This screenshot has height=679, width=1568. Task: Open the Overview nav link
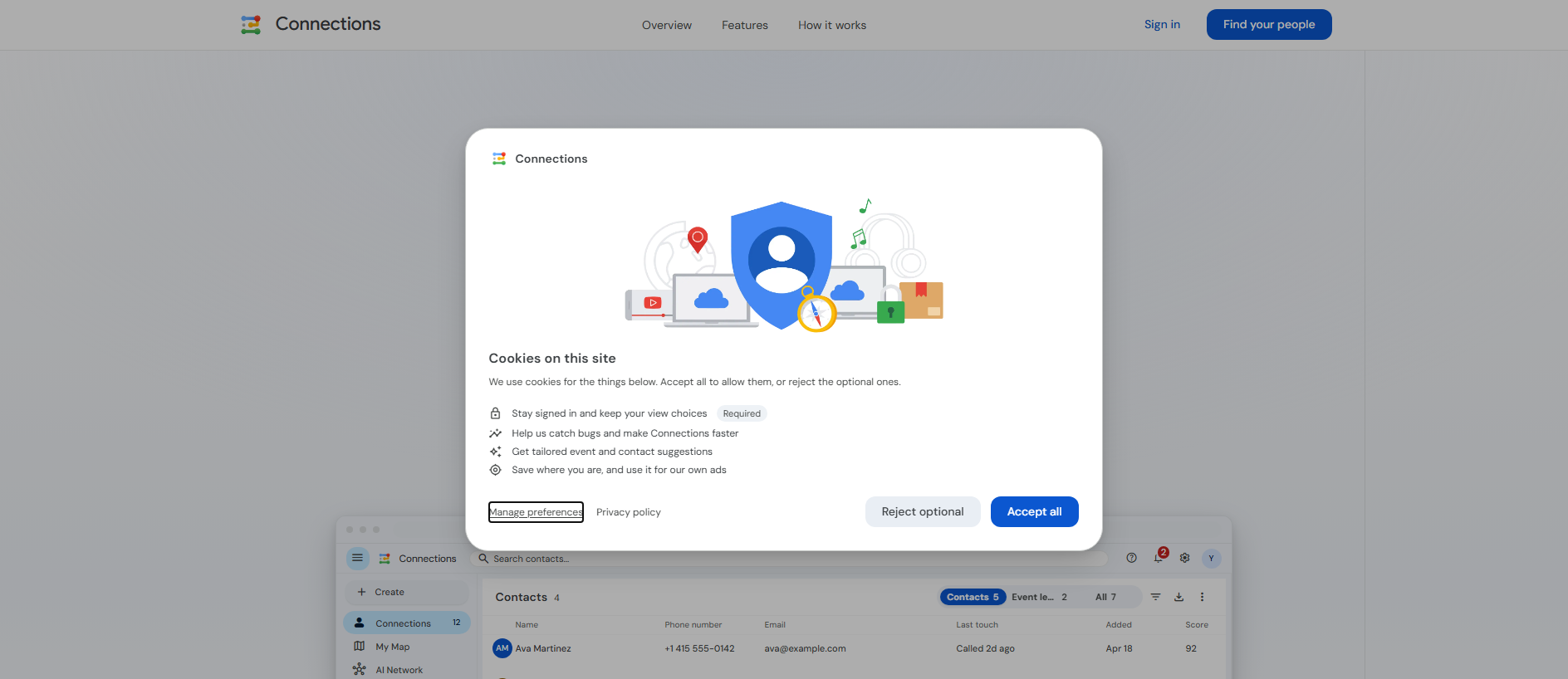click(x=667, y=25)
